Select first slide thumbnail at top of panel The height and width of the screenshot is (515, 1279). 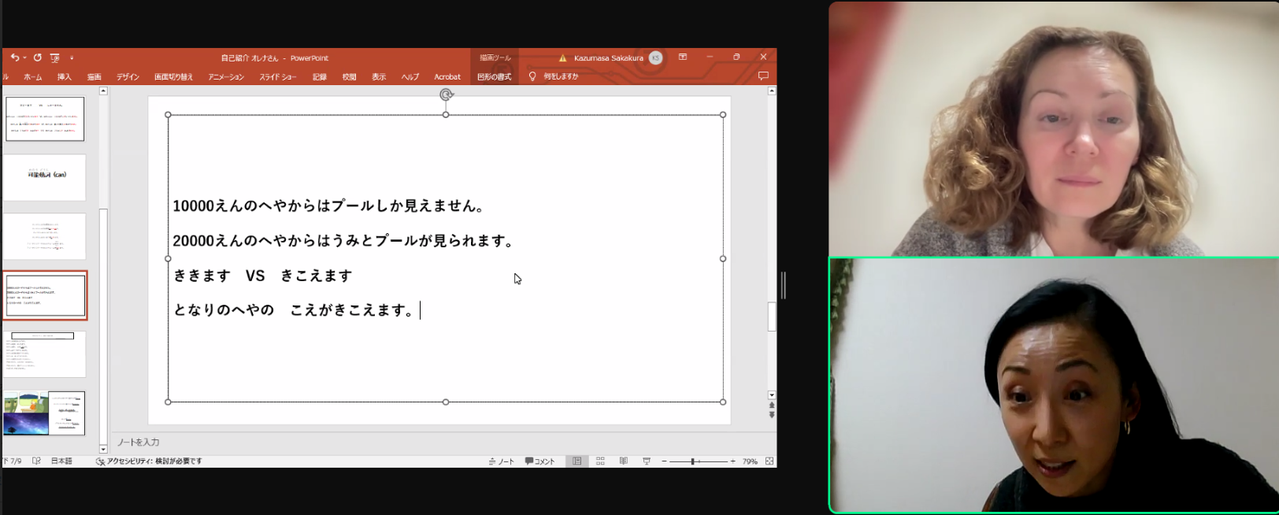pos(45,119)
